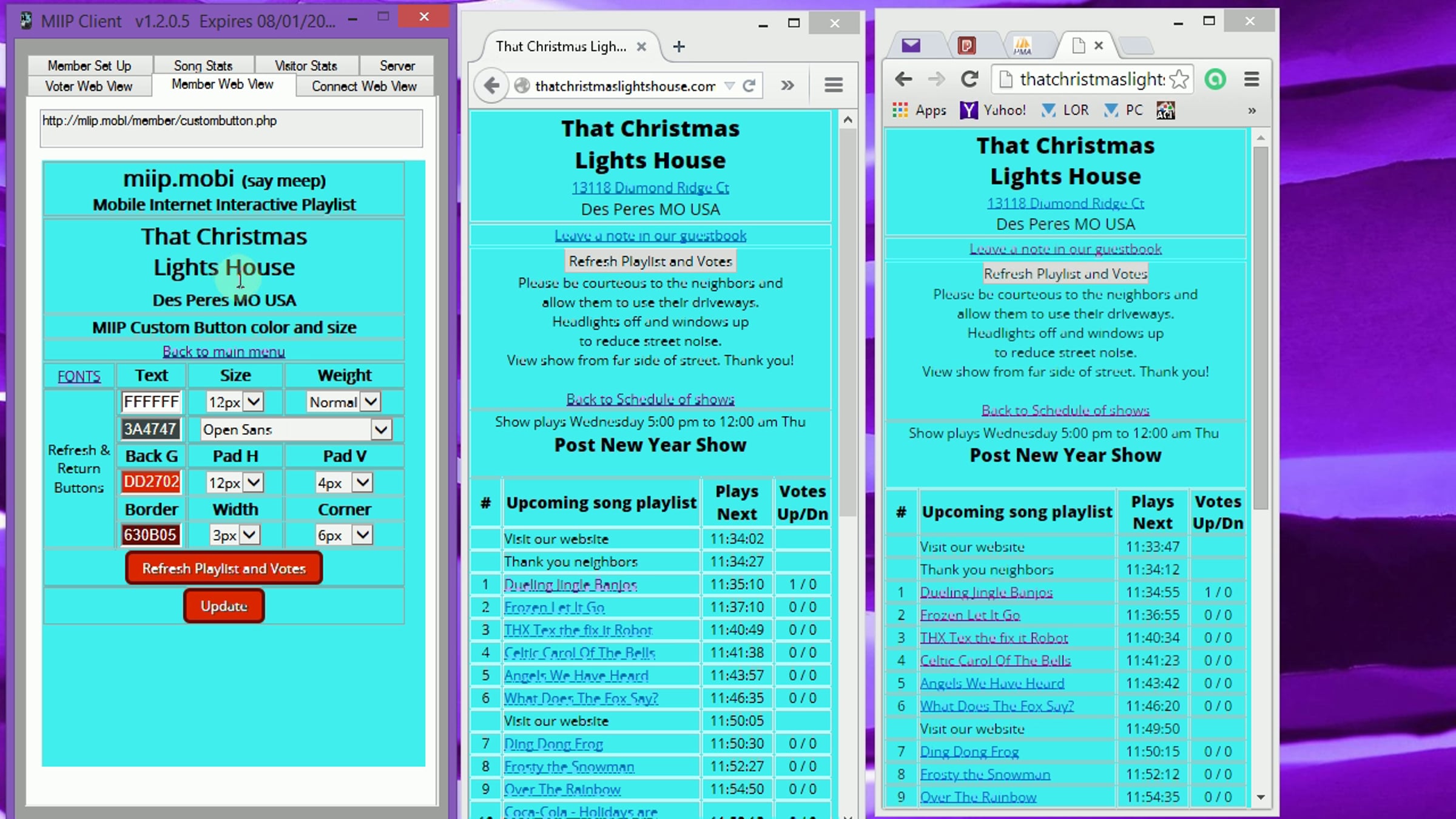The width and height of the screenshot is (1456, 819).
Task: Switch to the Song Stats tab
Action: [203, 66]
